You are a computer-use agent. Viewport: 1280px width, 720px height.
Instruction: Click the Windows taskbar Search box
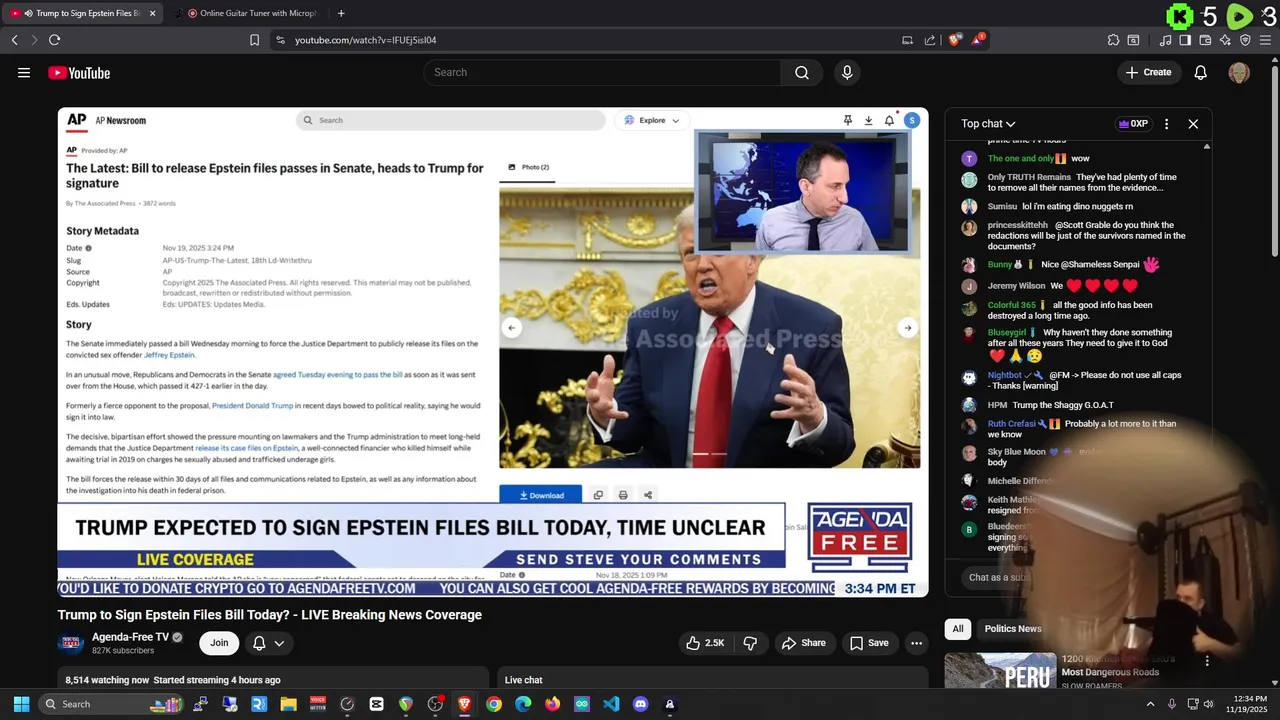pyautogui.click(x=111, y=704)
